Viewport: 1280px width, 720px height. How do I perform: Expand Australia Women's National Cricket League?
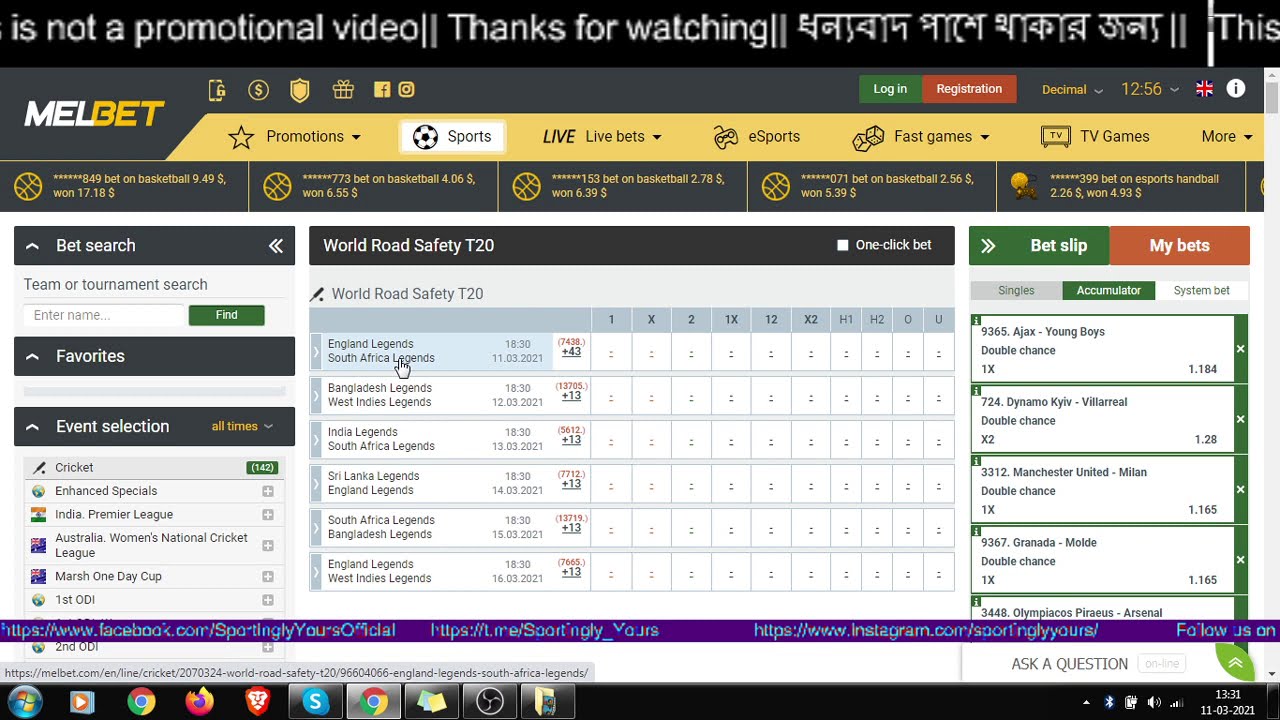pos(268,545)
